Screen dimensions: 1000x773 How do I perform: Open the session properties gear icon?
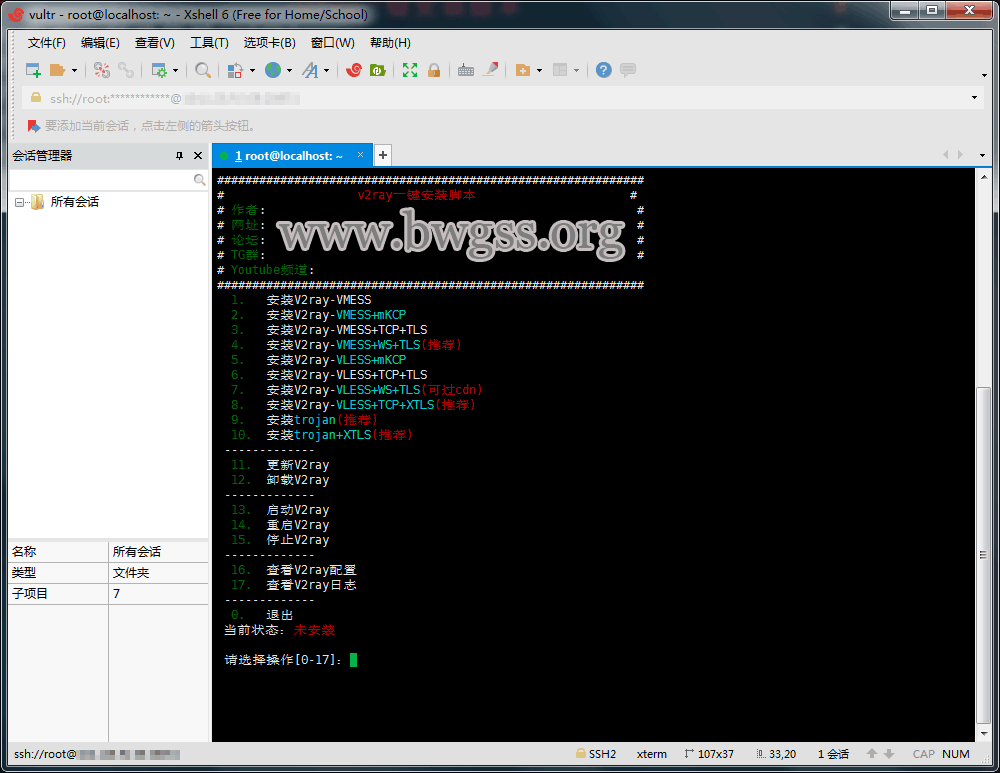pos(159,70)
